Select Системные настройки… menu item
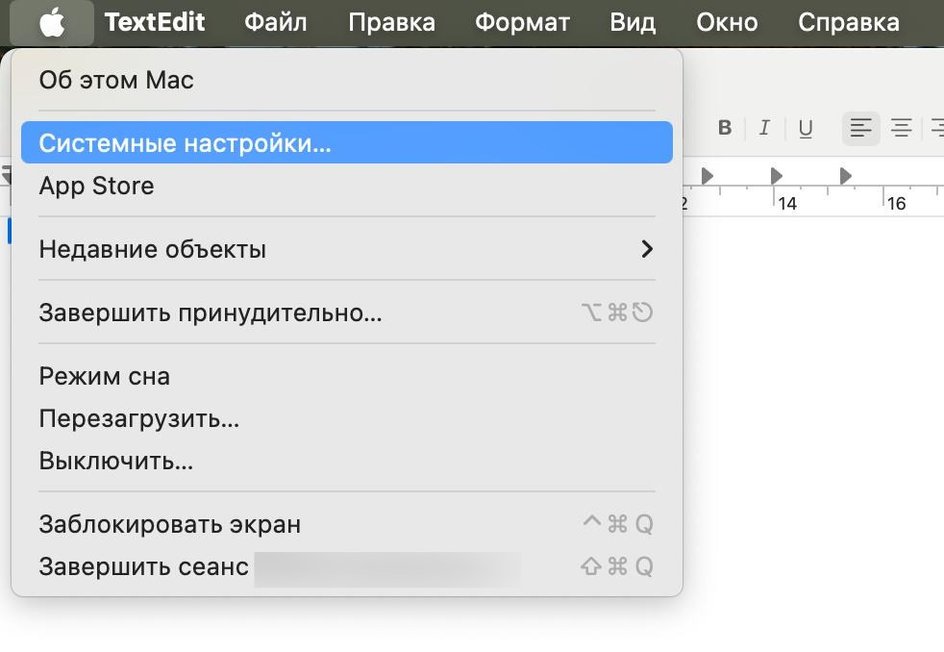Image resolution: width=944 pixels, height=652 pixels. (347, 143)
